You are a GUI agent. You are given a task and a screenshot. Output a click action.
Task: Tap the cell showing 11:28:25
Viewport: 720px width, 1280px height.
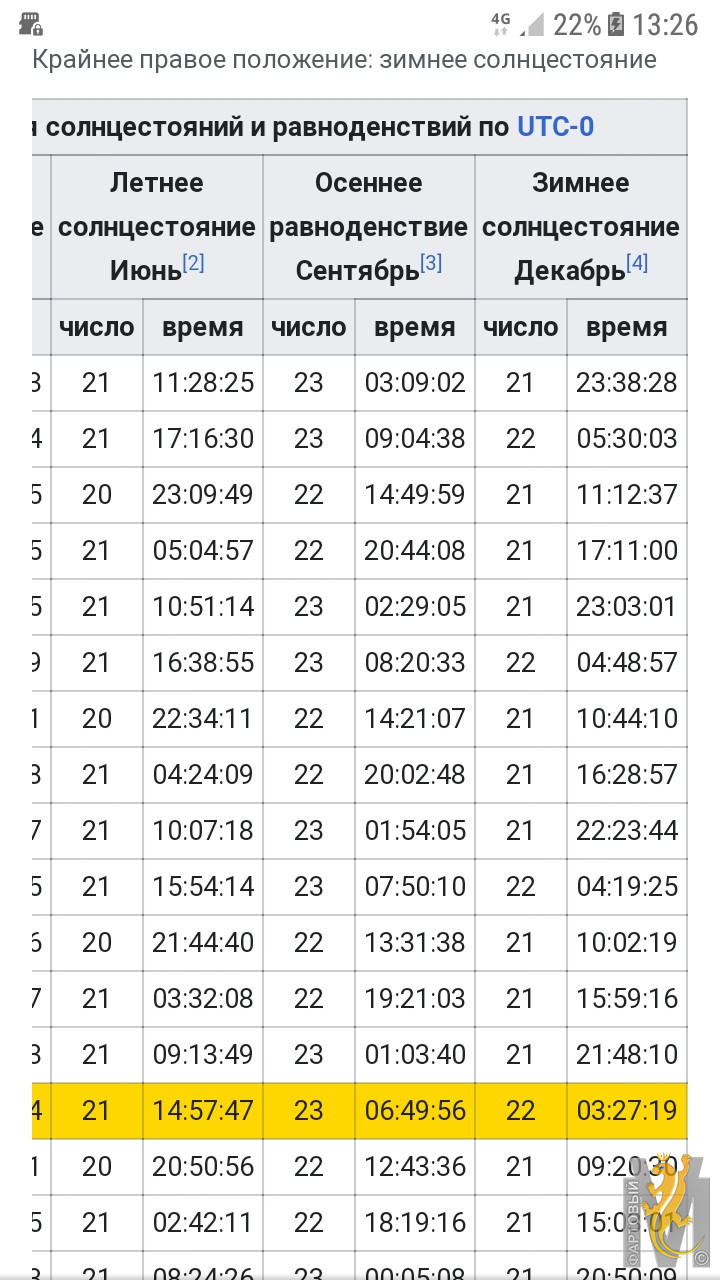[x=203, y=382]
